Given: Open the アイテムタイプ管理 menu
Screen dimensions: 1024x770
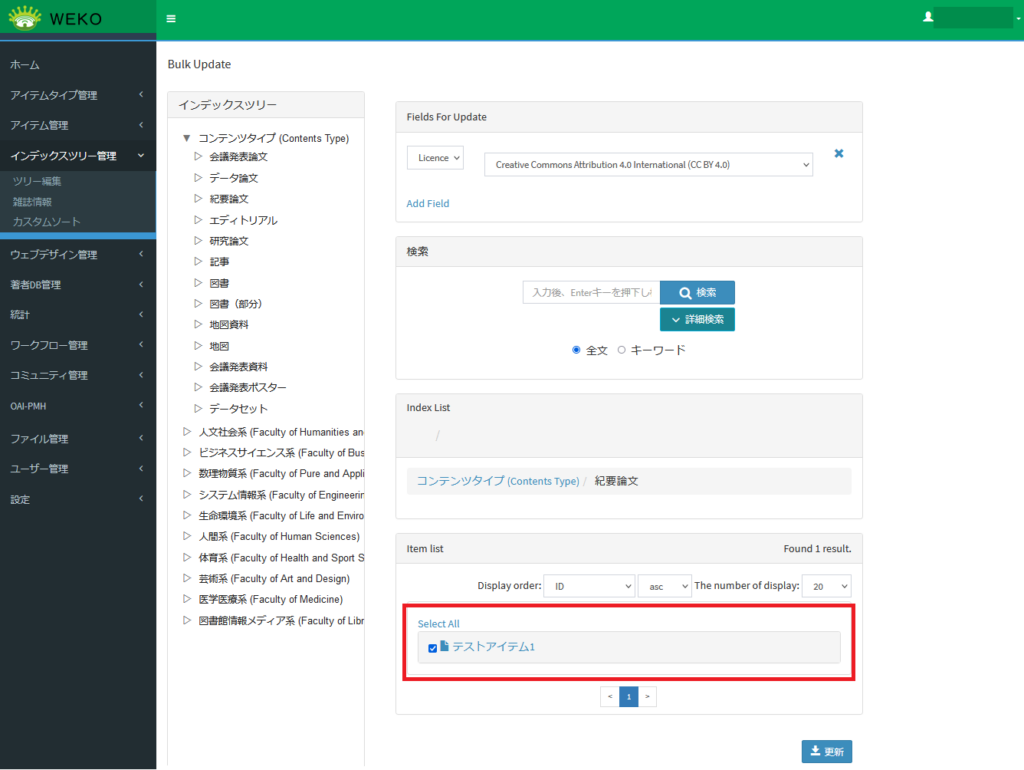Looking at the screenshot, I should pyautogui.click(x=54, y=95).
